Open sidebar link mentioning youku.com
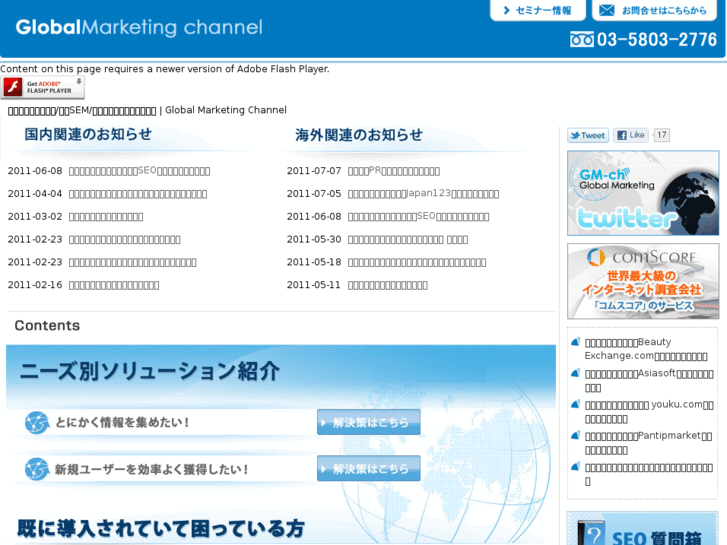The image size is (727, 545). click(649, 412)
